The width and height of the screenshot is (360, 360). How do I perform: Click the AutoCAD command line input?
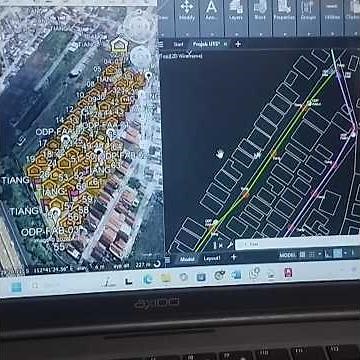(297, 244)
